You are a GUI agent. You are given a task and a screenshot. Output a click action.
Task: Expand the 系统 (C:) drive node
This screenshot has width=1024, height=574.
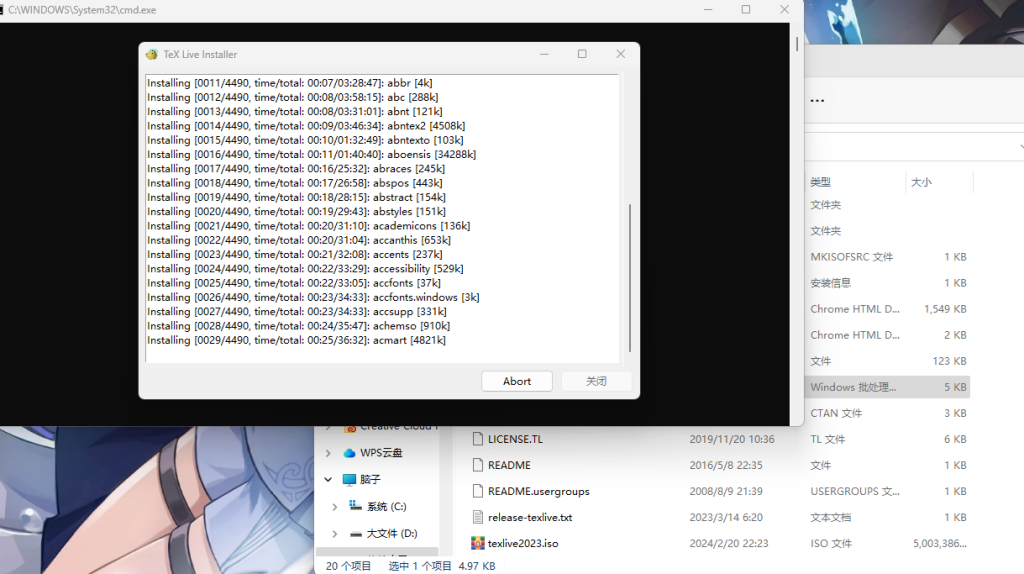tap(335, 507)
